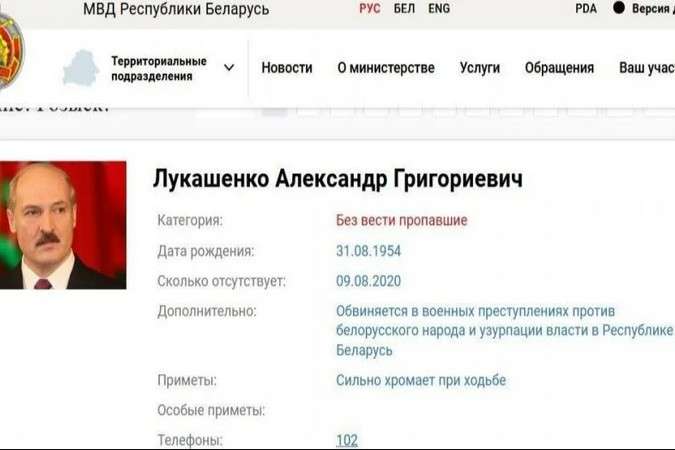Expand the chevron next to Территориальные подразделения
Screen dimensions: 675x450
point(229,68)
